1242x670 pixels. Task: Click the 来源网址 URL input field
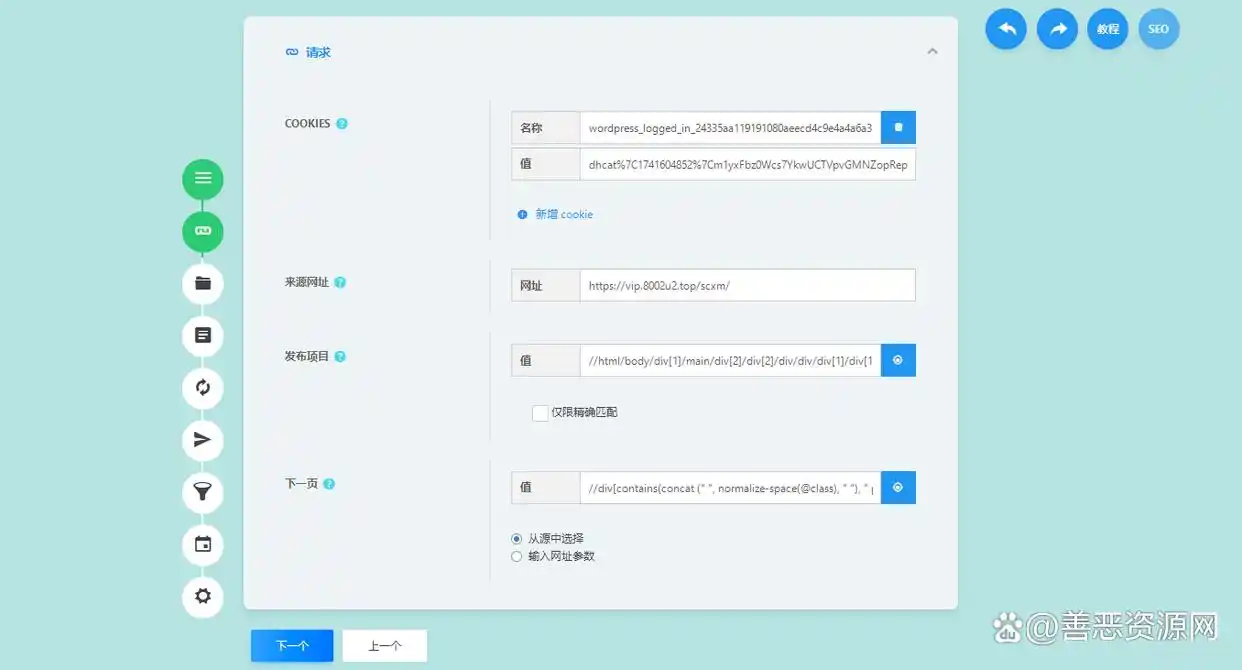pyautogui.click(x=746, y=286)
